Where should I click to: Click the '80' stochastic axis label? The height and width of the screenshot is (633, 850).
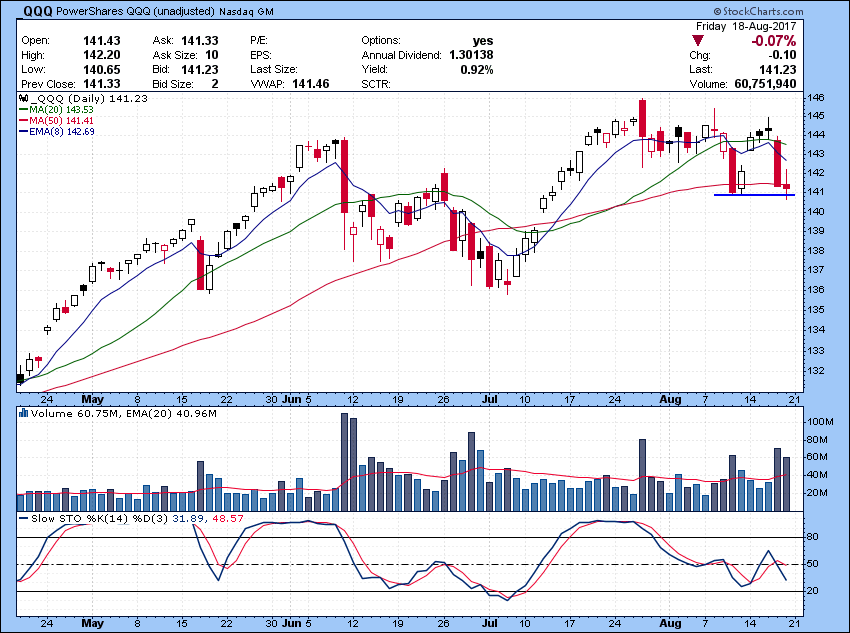pos(813,537)
